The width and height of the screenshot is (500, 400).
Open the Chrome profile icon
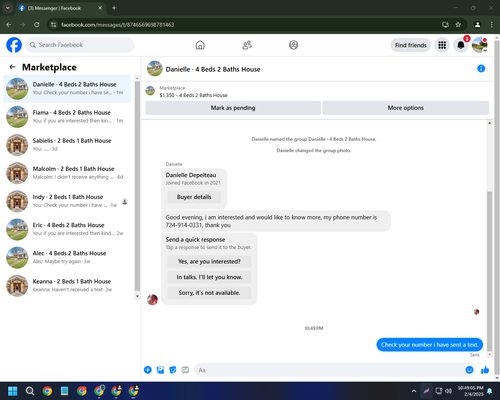coord(478,25)
